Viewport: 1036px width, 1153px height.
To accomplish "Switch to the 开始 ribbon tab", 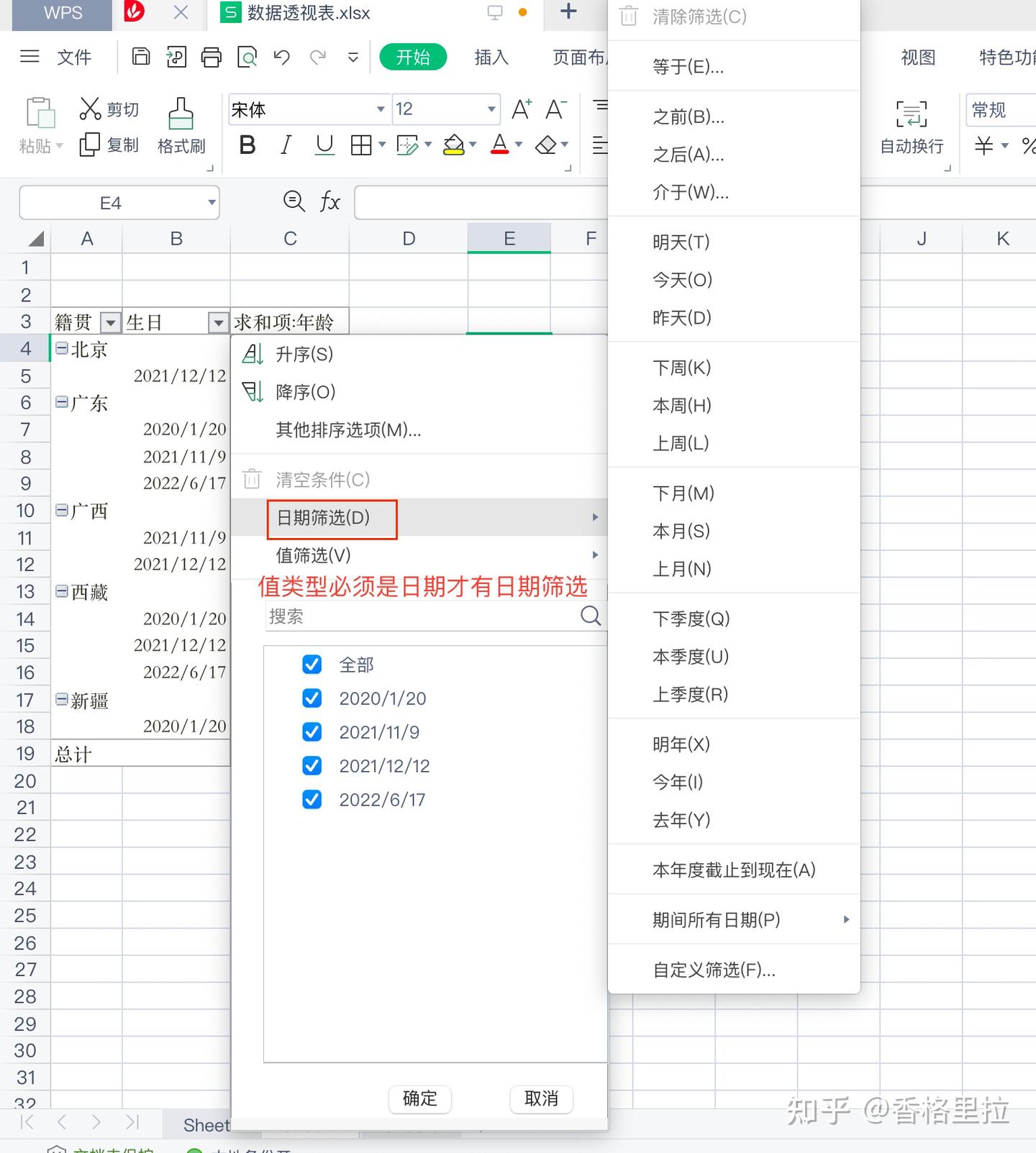I will click(x=413, y=57).
